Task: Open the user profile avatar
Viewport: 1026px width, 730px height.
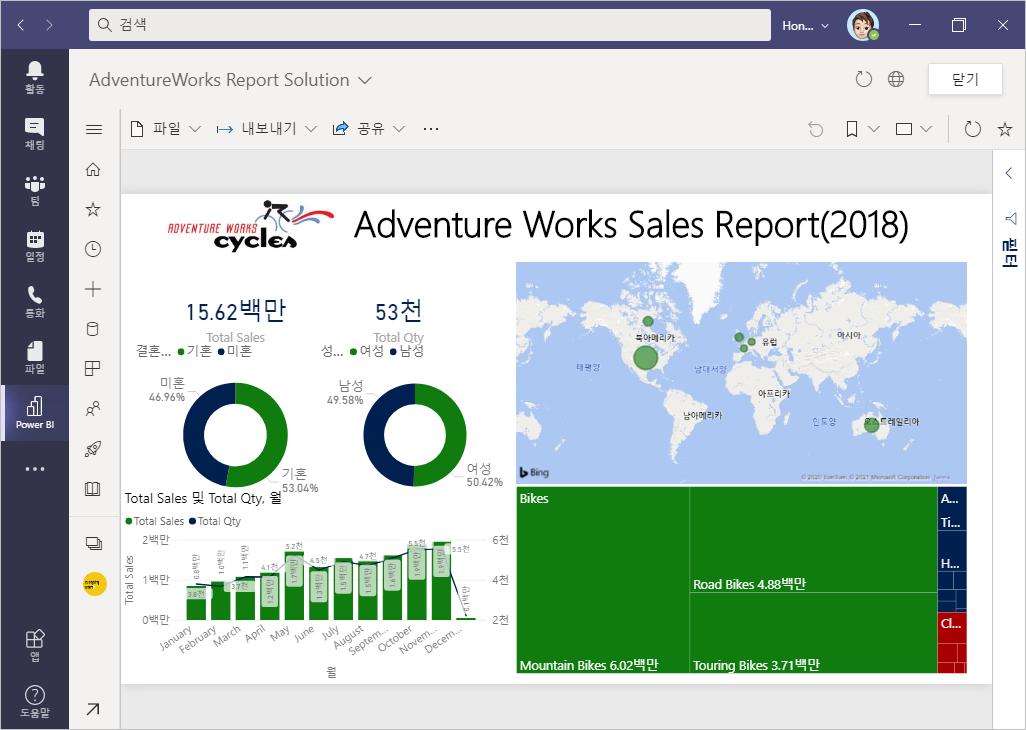Action: coord(862,25)
